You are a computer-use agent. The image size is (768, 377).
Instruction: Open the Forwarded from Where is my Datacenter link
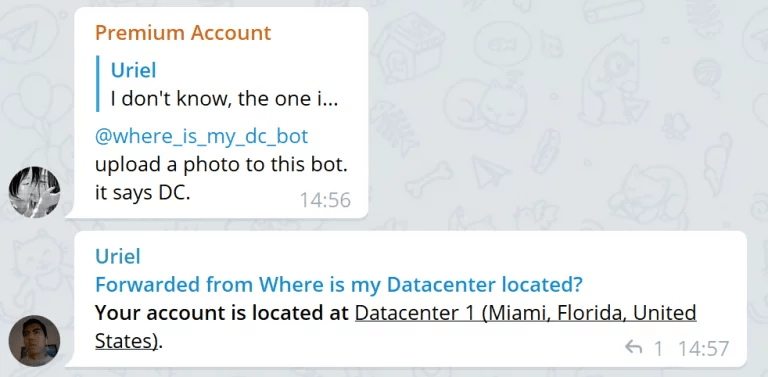338,284
